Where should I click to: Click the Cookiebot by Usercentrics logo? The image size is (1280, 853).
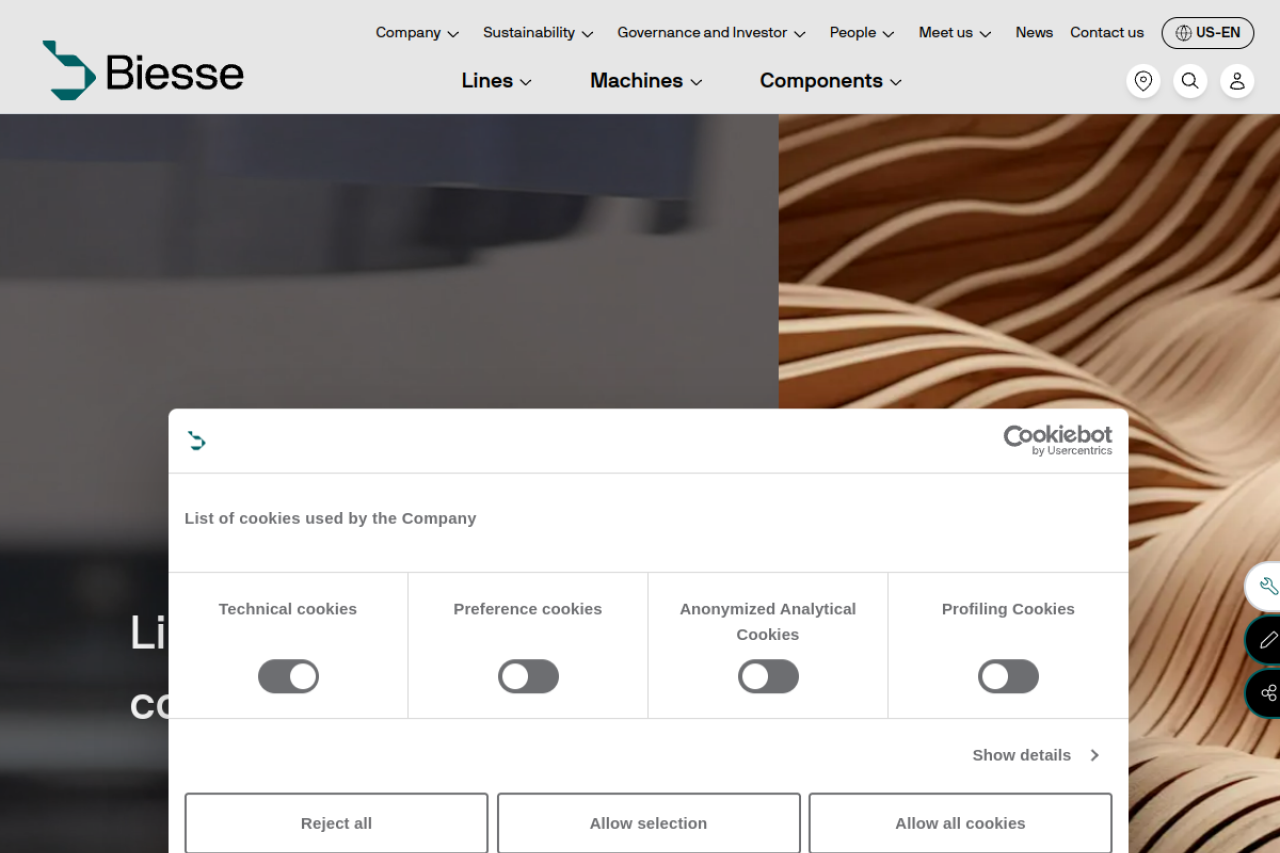(x=1057, y=440)
